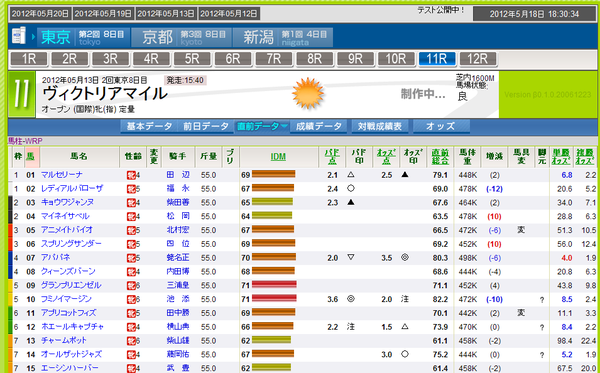
Task: Click the IDM bar for グランプリエンゼル
Action: [274, 285]
